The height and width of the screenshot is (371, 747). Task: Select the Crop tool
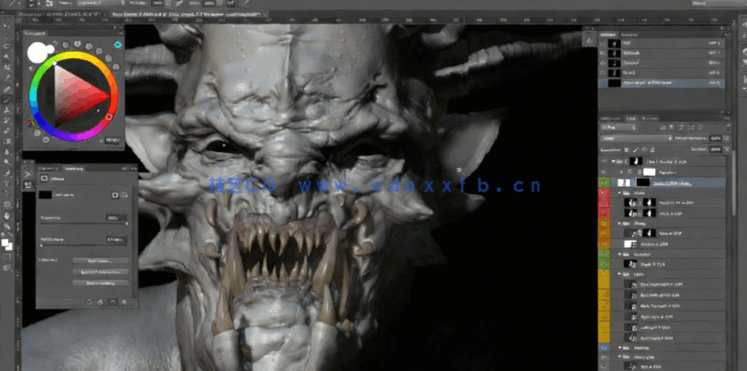(7, 68)
